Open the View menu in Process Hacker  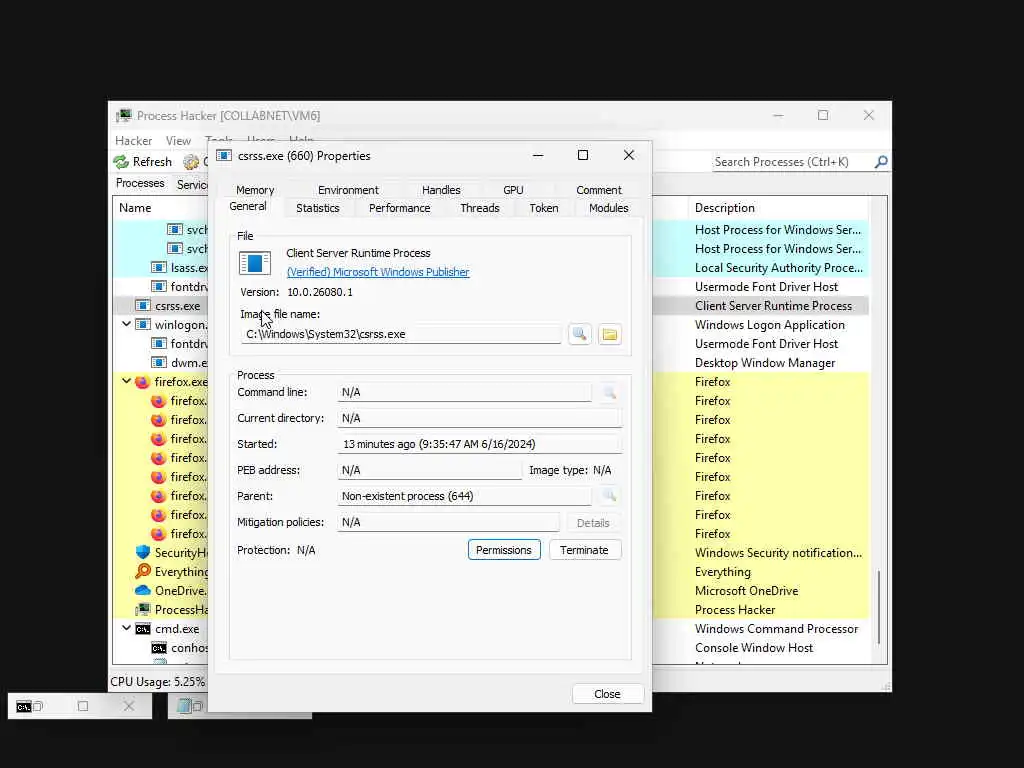[x=178, y=140]
